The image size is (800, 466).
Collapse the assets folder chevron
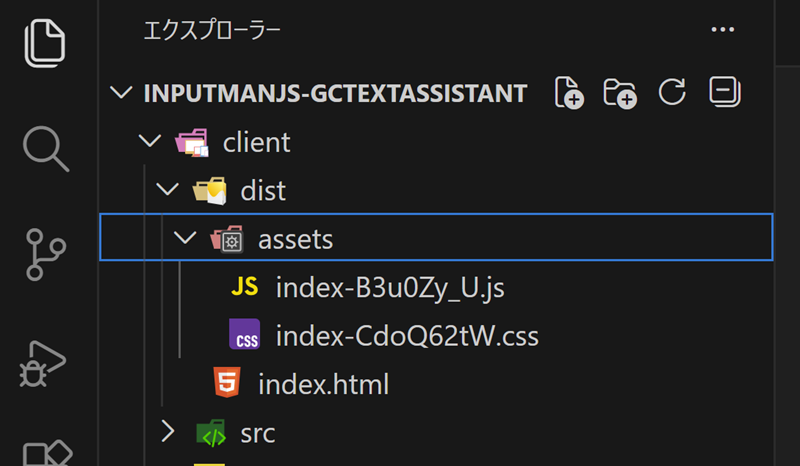pyautogui.click(x=185, y=237)
